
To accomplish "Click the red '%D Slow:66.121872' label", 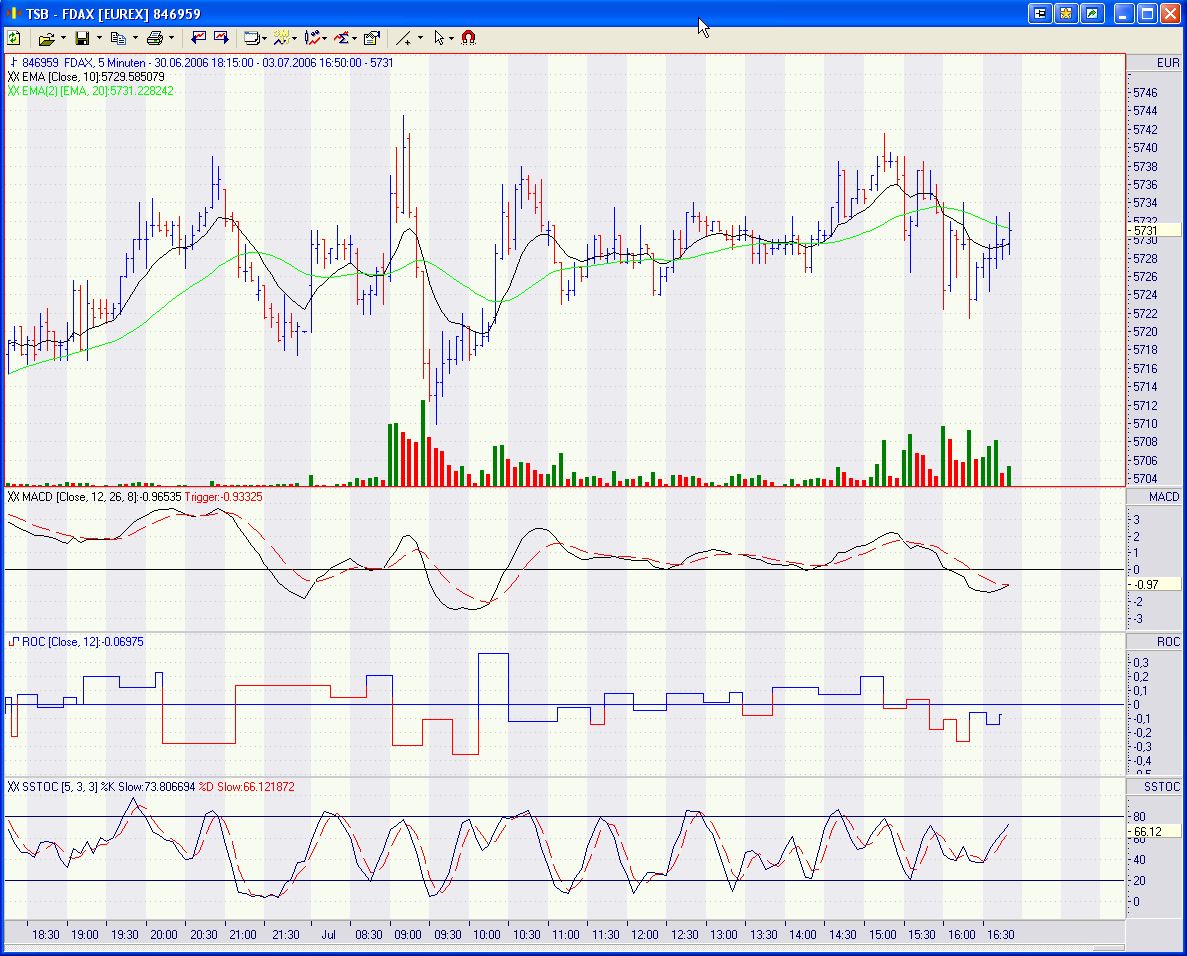I will [246, 786].
